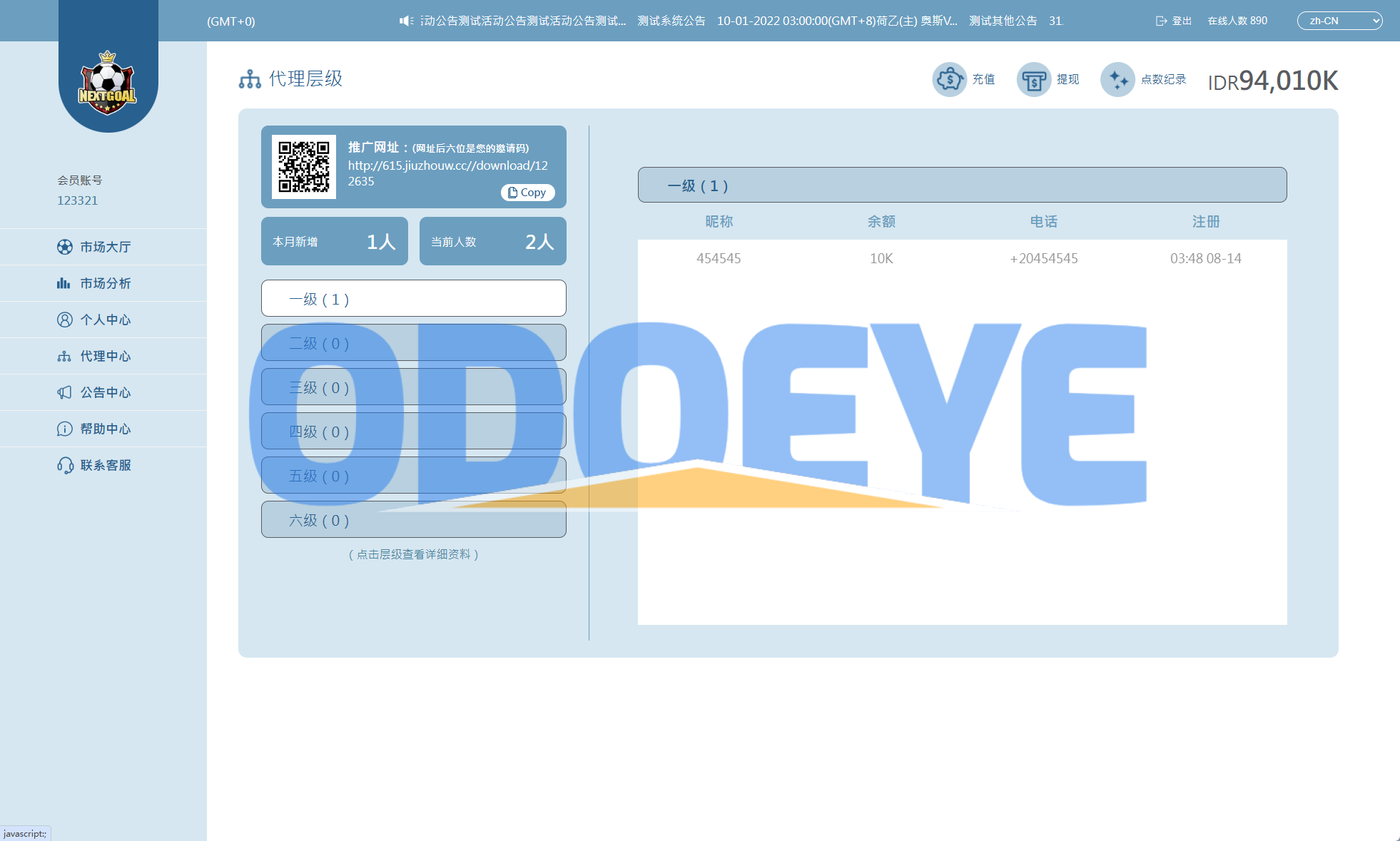1400x841 pixels.
Task: Open the zh-CN language dropdown
Action: point(1339,21)
